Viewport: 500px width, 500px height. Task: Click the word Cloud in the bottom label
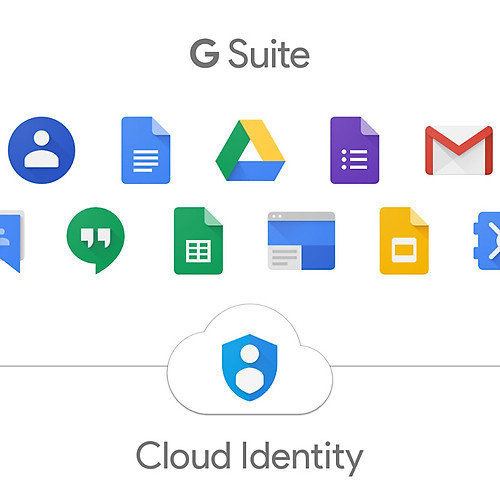(183, 455)
